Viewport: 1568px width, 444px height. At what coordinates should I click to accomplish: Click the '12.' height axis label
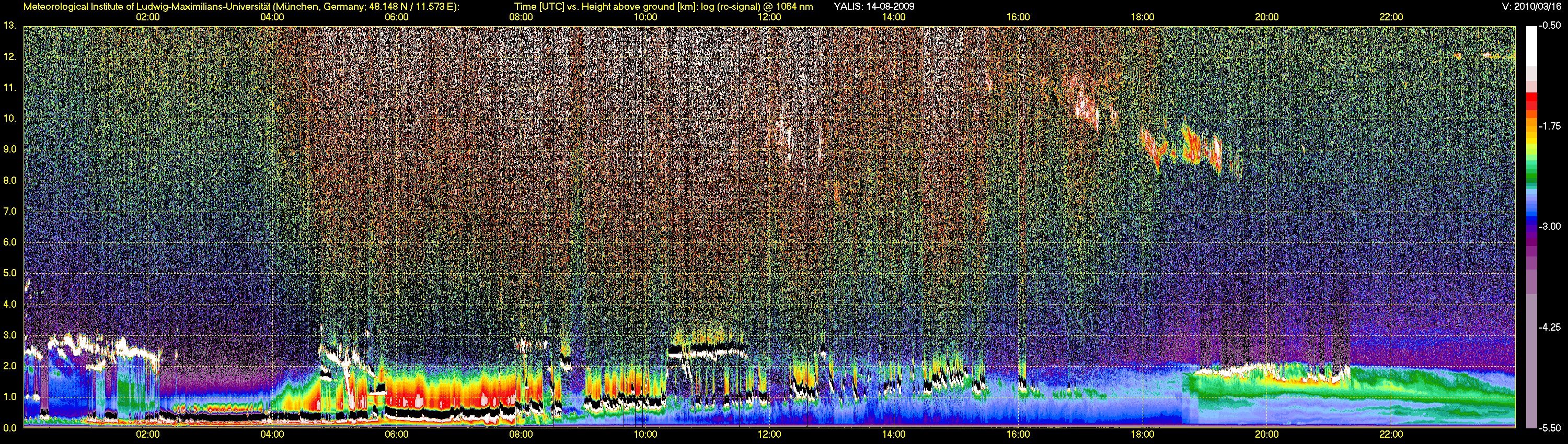click(x=10, y=56)
